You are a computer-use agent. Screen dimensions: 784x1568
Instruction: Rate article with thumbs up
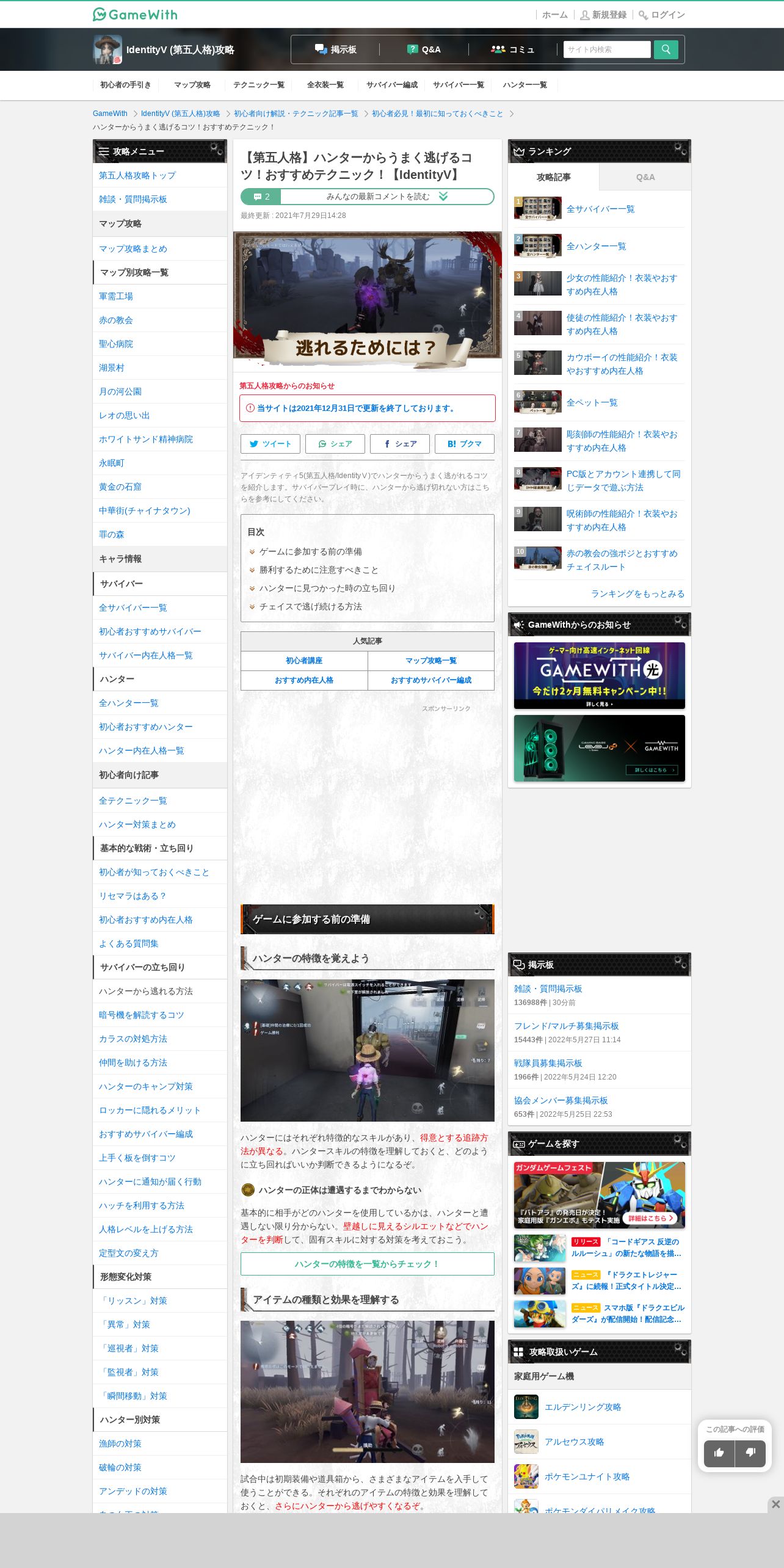tap(719, 1453)
